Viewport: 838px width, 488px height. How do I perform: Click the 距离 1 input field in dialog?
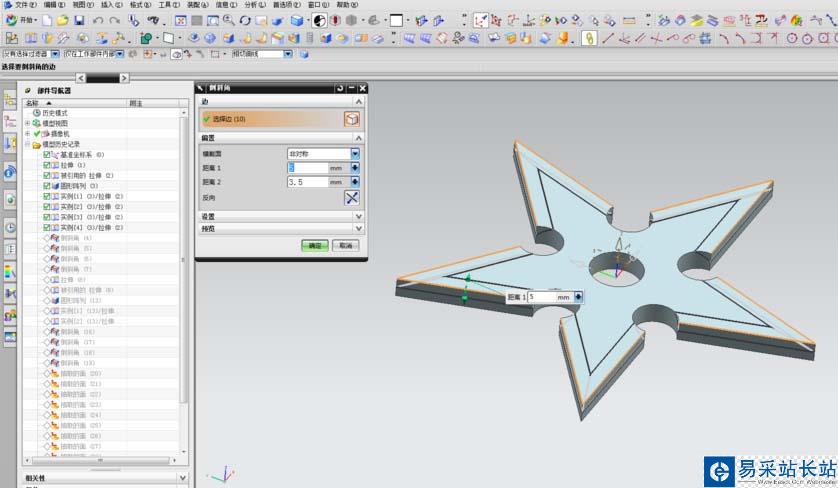coord(308,168)
